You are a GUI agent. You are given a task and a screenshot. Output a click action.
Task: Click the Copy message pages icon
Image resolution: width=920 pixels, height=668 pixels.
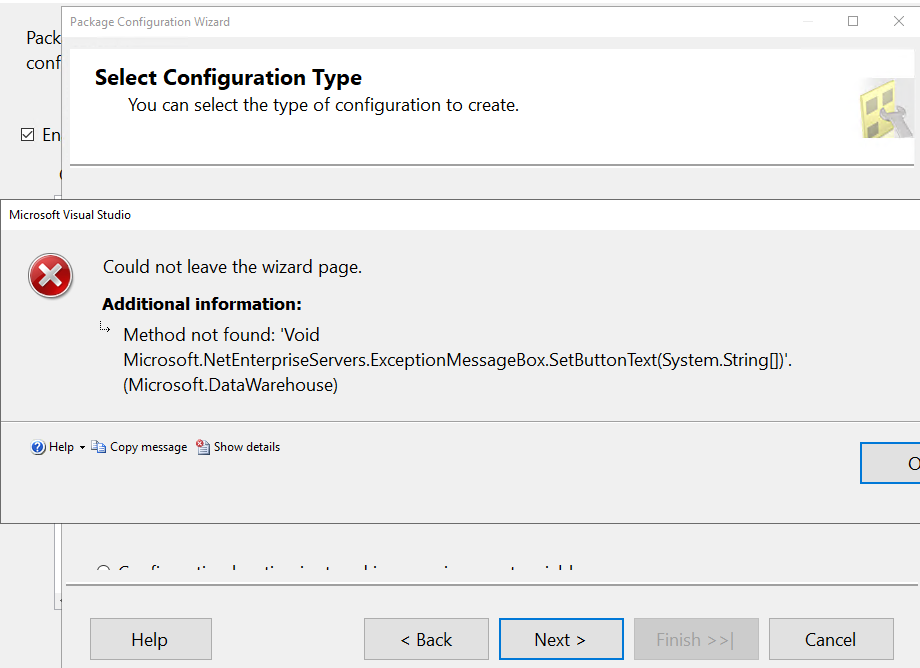(x=99, y=447)
